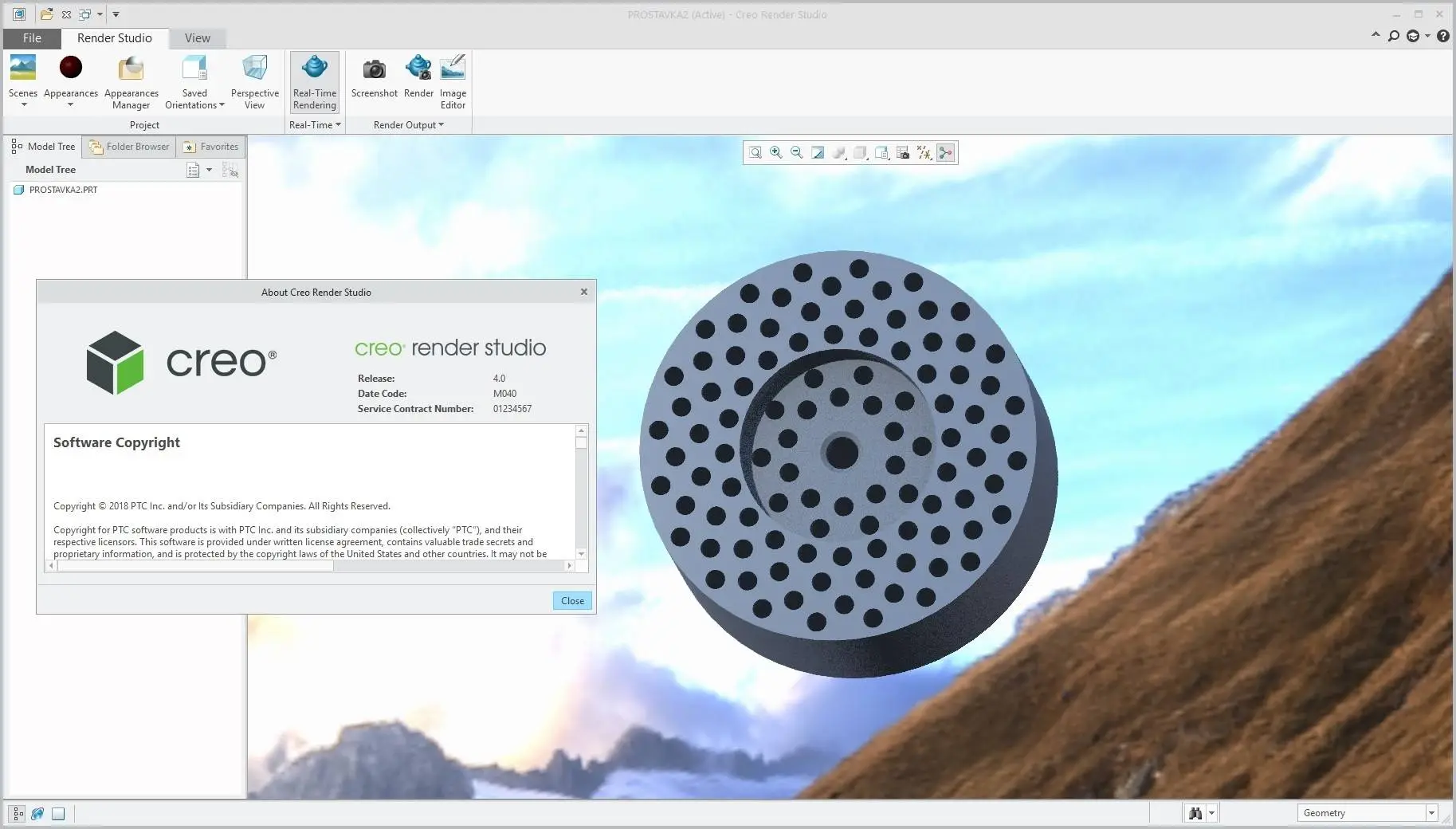Screen dimensions: 1456x829
Task: Start a Render with the Render tool
Action: [418, 78]
